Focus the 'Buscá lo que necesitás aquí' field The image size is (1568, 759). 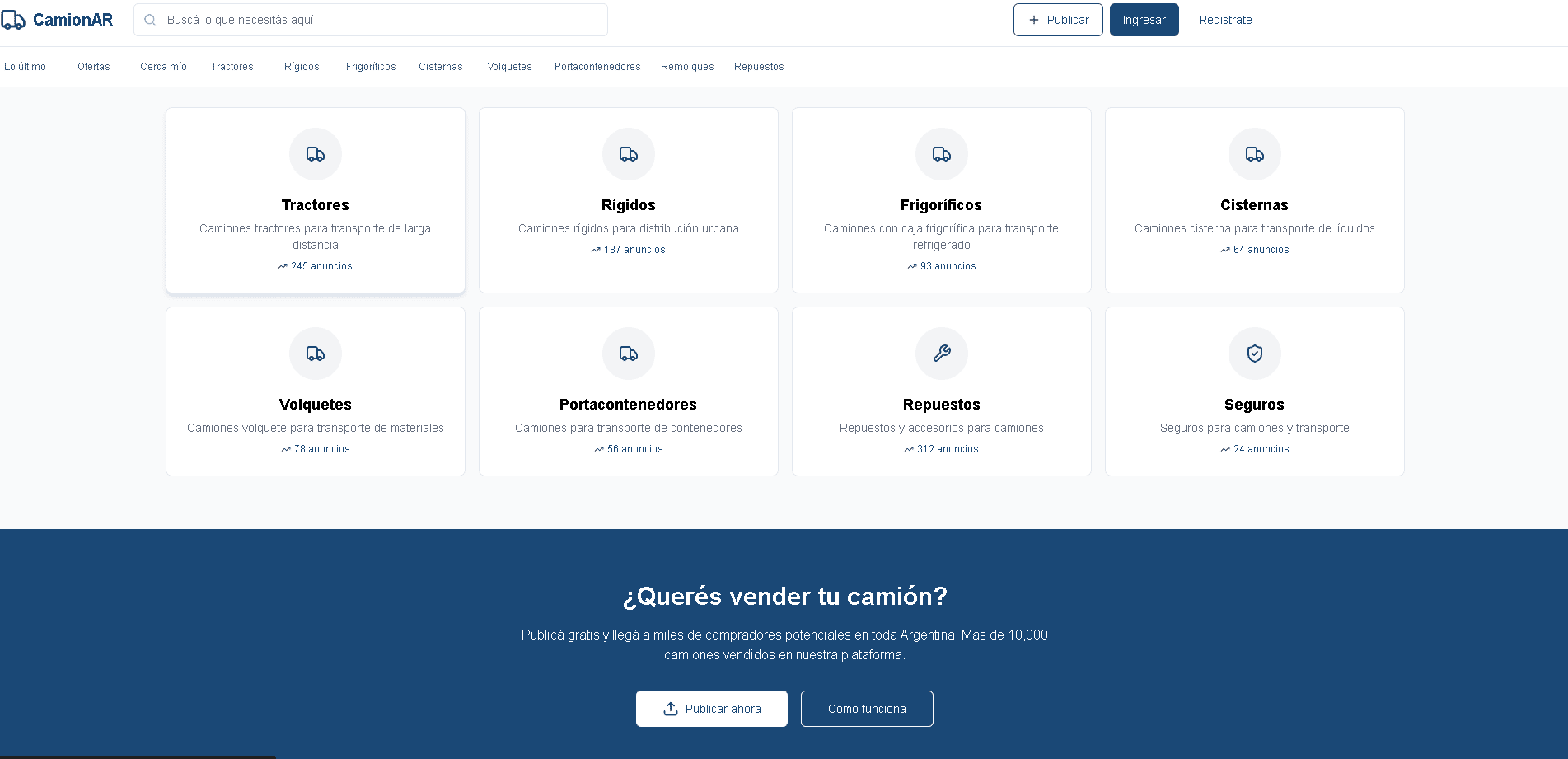(379, 20)
